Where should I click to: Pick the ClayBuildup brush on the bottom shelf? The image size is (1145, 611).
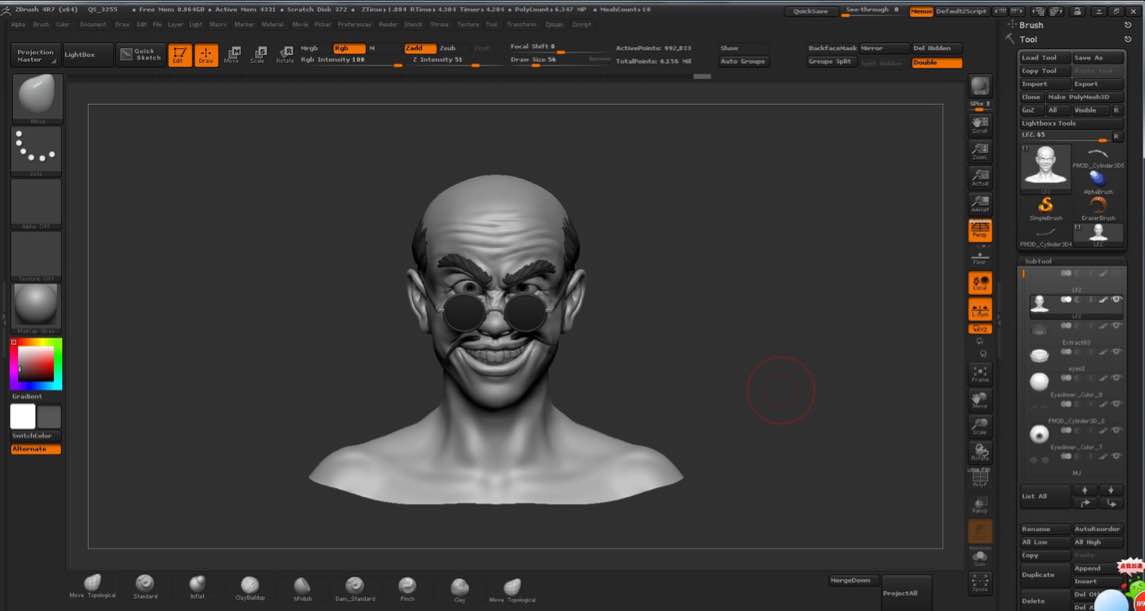tap(249, 586)
